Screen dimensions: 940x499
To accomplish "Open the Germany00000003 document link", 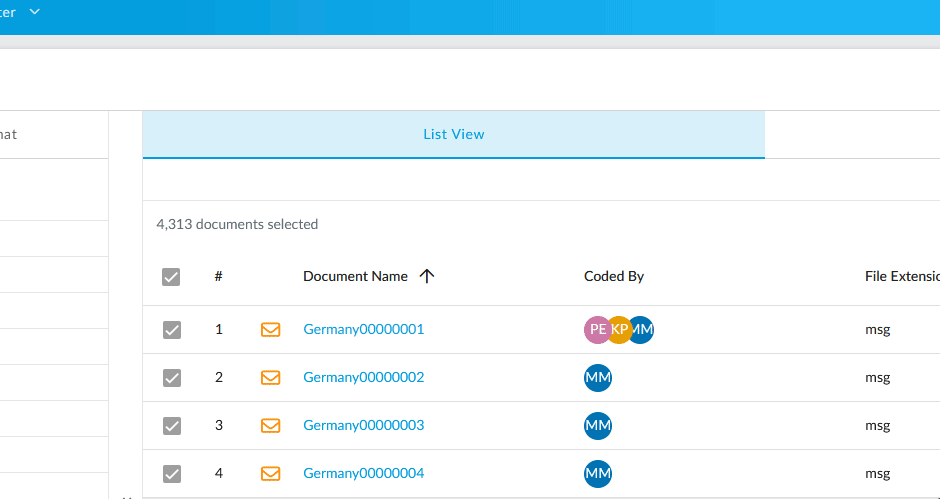I will click(363, 425).
